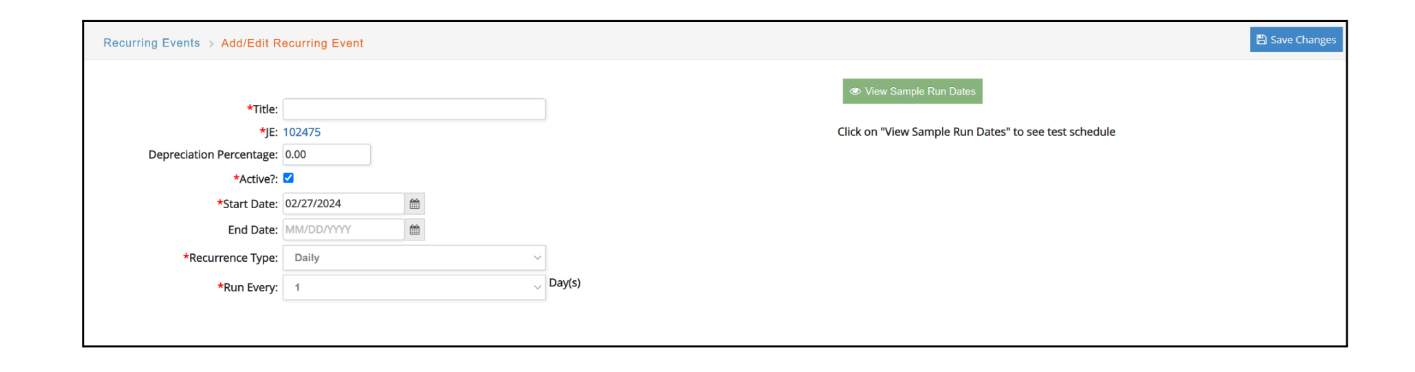Click the down arrow of the Run Every select

tap(537, 287)
